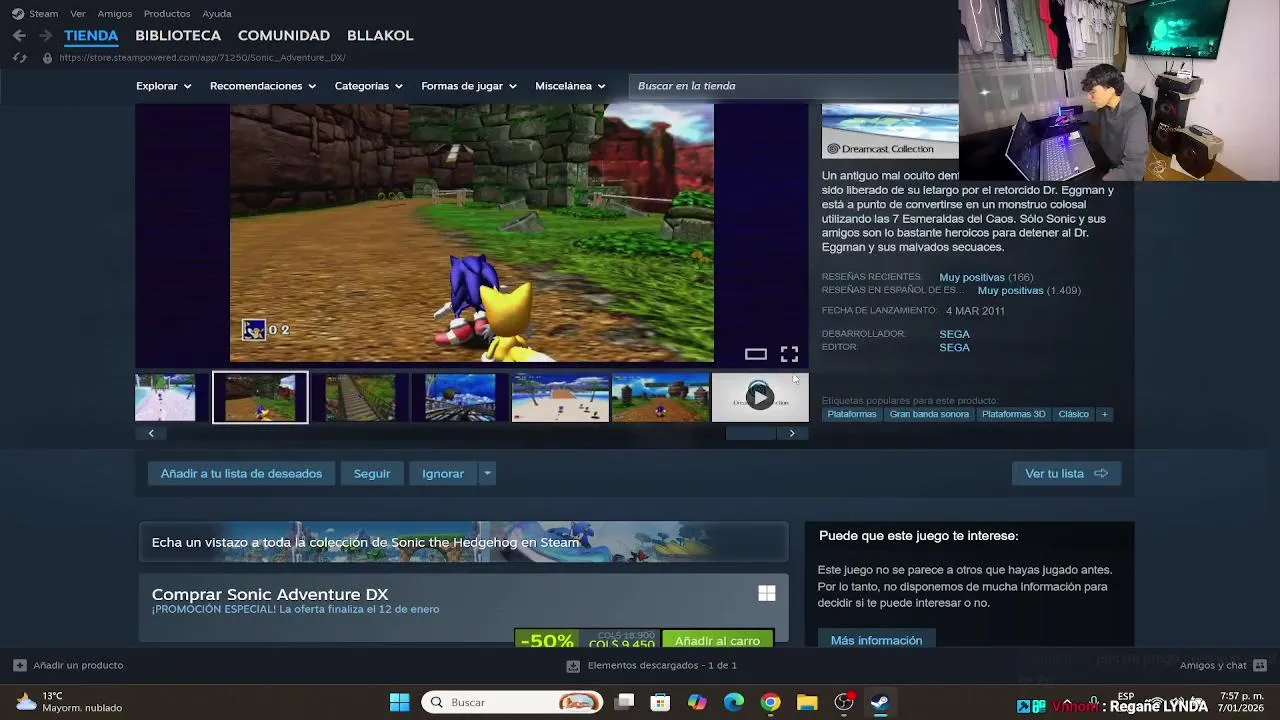Open the SEGA editor link
The image size is (1280, 720).
954,347
